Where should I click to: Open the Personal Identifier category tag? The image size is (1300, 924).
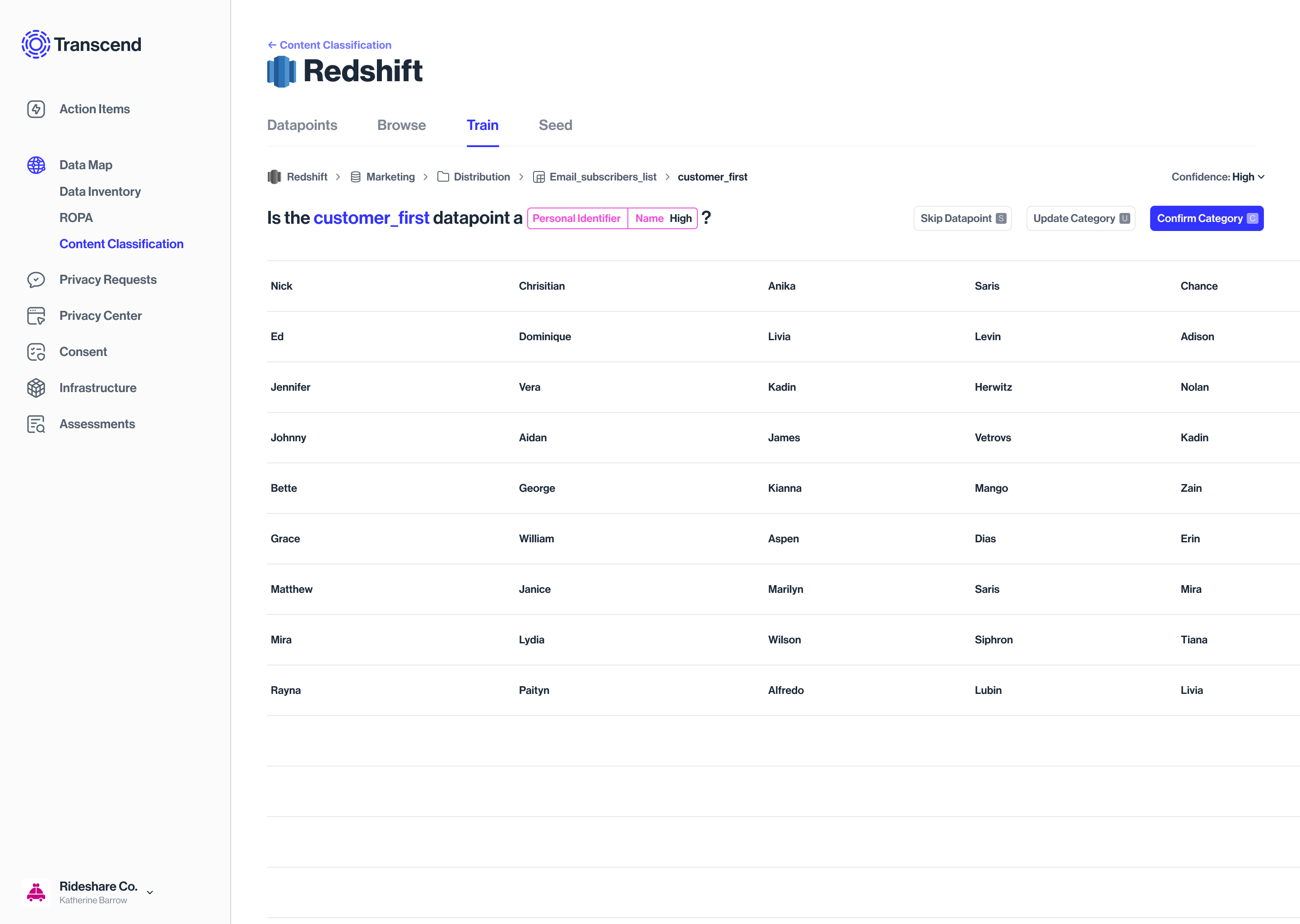point(576,218)
